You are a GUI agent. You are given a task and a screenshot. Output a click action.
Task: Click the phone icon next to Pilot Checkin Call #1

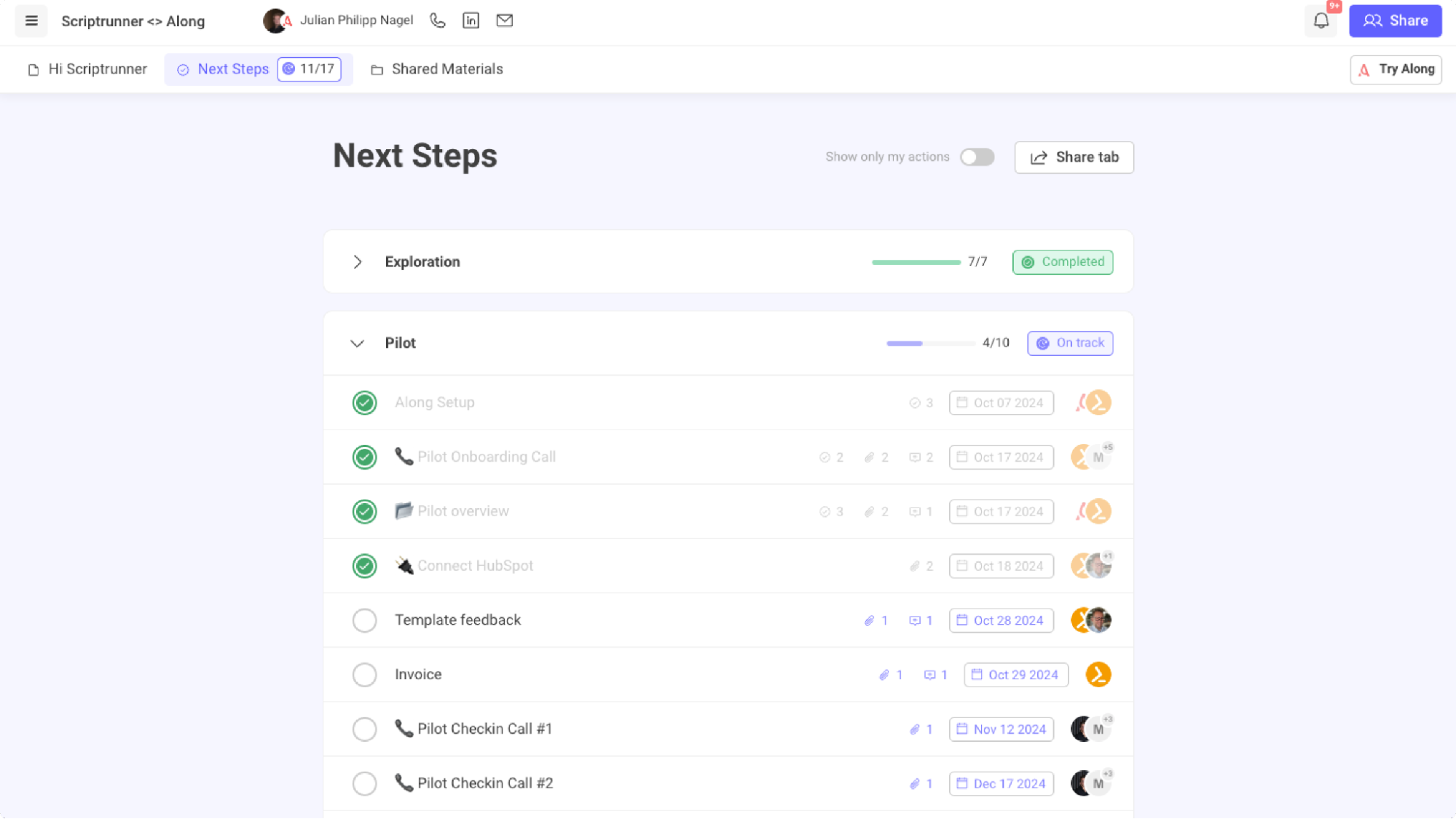coord(403,728)
